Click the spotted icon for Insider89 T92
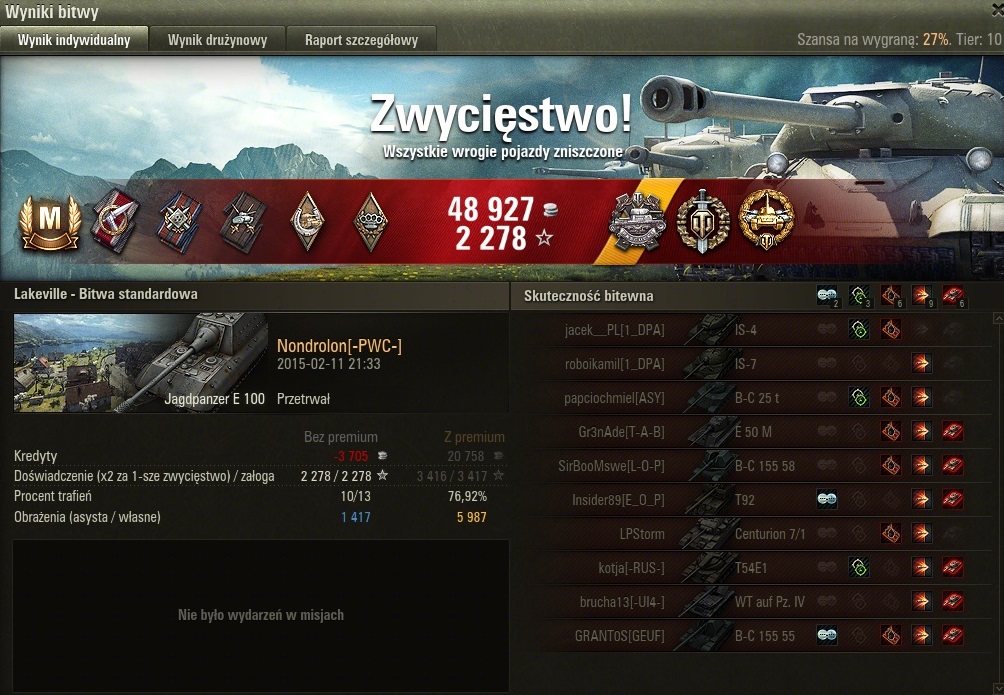Image resolution: width=1004 pixels, height=695 pixels. [827, 499]
